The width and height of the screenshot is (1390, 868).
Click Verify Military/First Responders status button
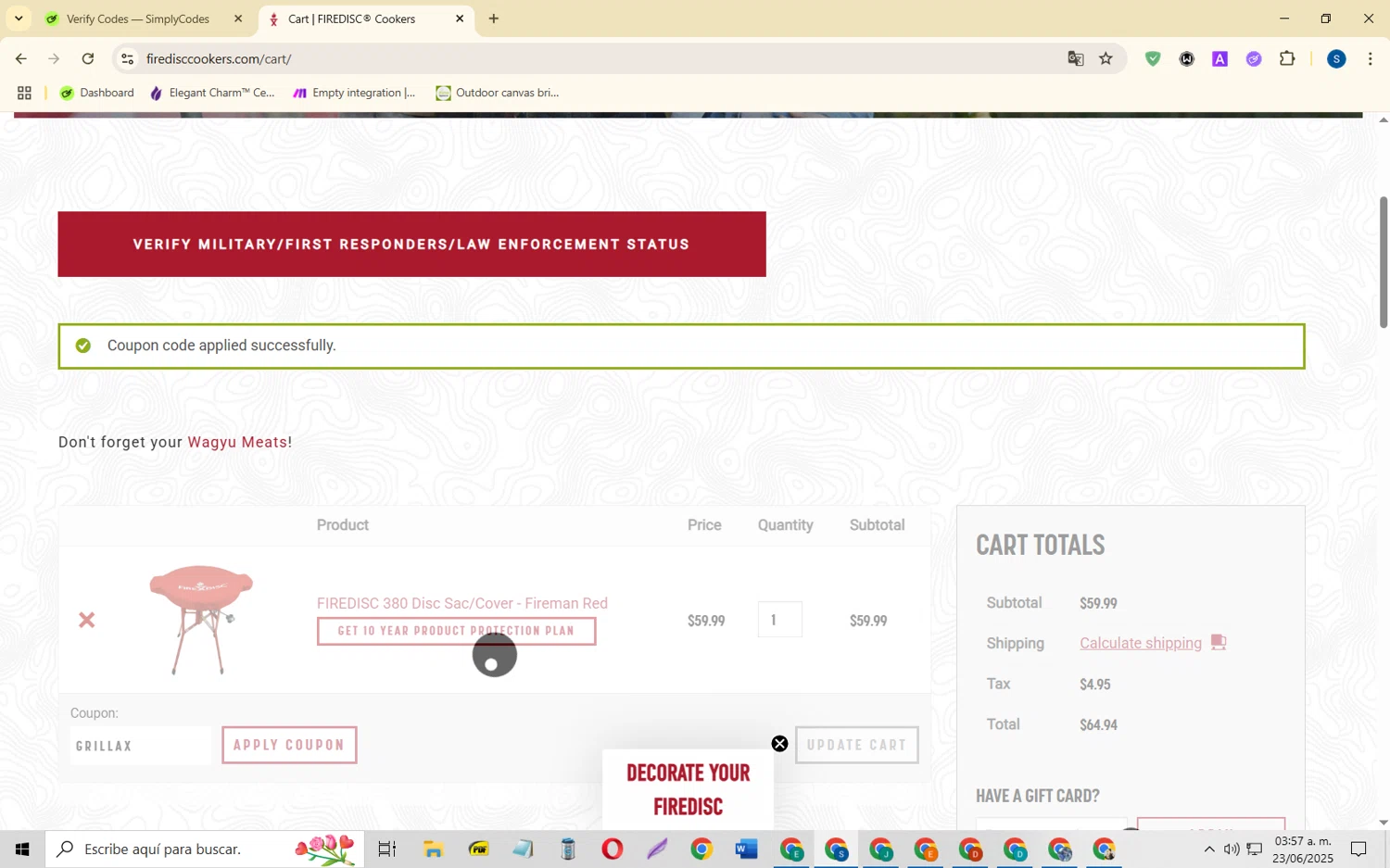click(411, 245)
